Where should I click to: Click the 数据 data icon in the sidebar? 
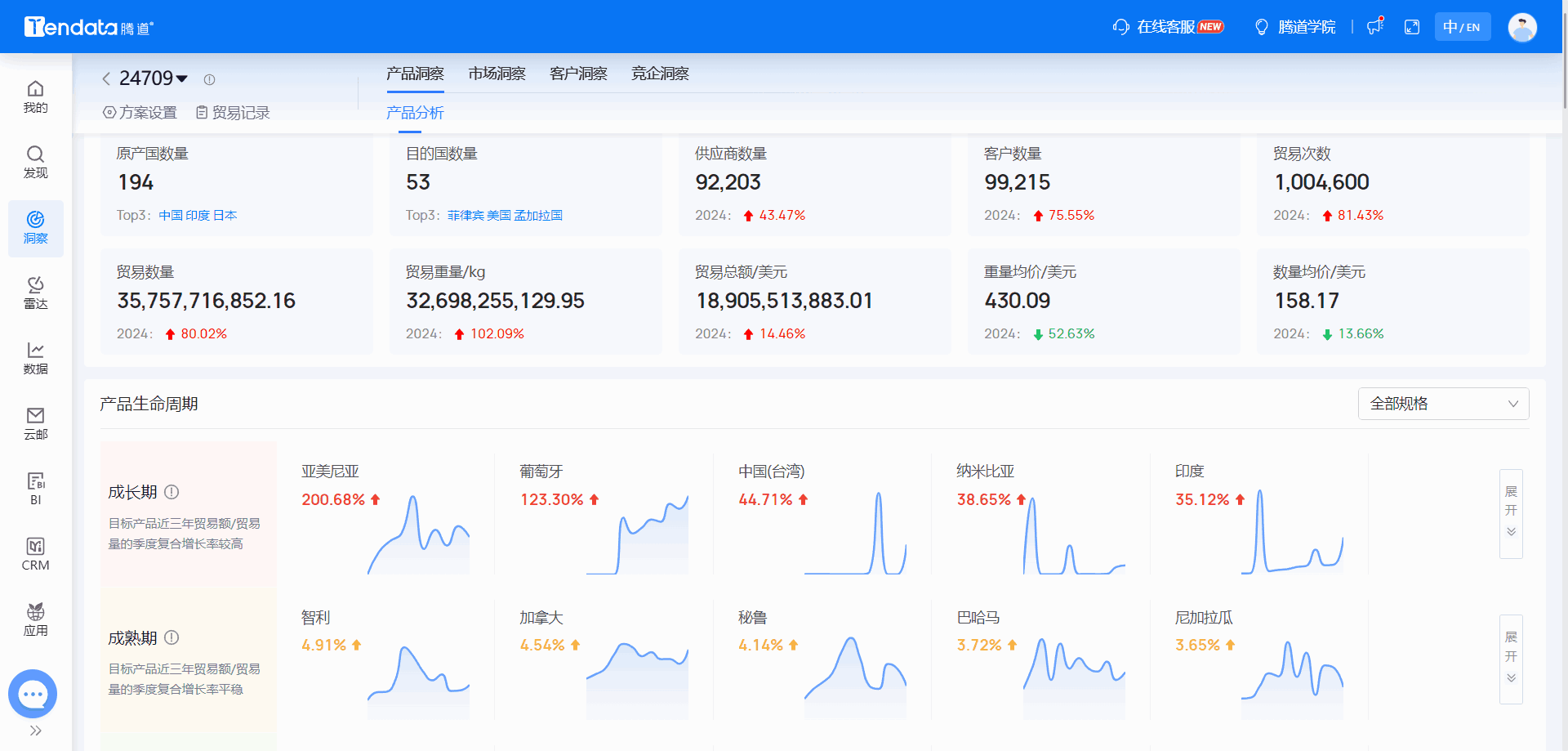pos(35,357)
